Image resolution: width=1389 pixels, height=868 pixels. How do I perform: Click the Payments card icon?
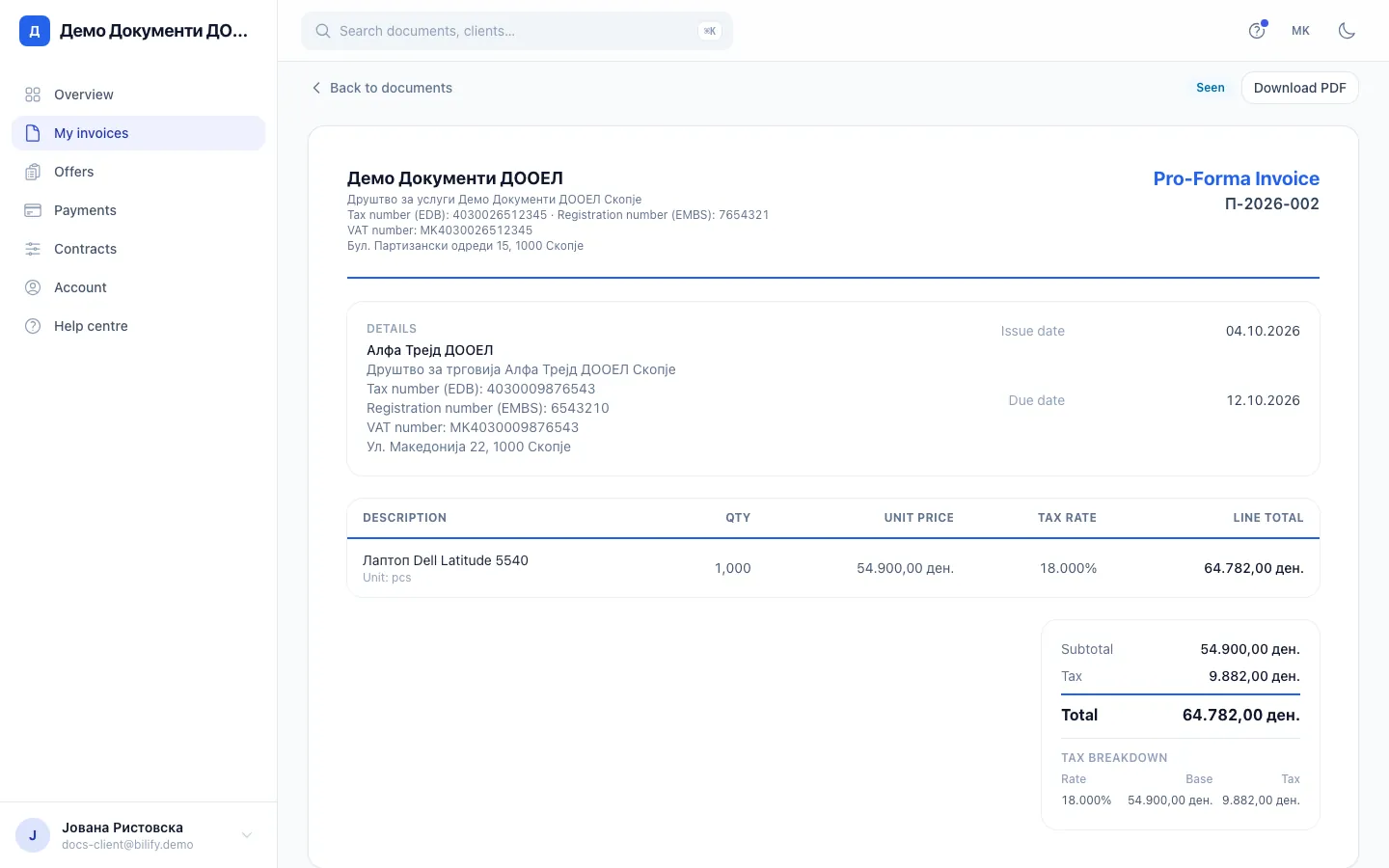click(x=33, y=210)
